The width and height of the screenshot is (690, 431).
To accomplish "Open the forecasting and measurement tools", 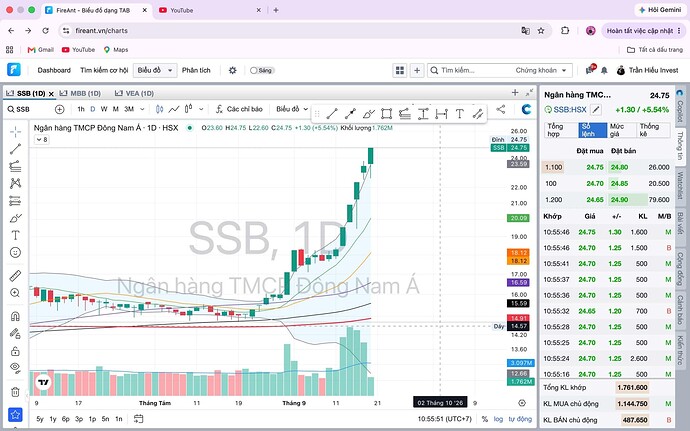I will click(x=15, y=201).
